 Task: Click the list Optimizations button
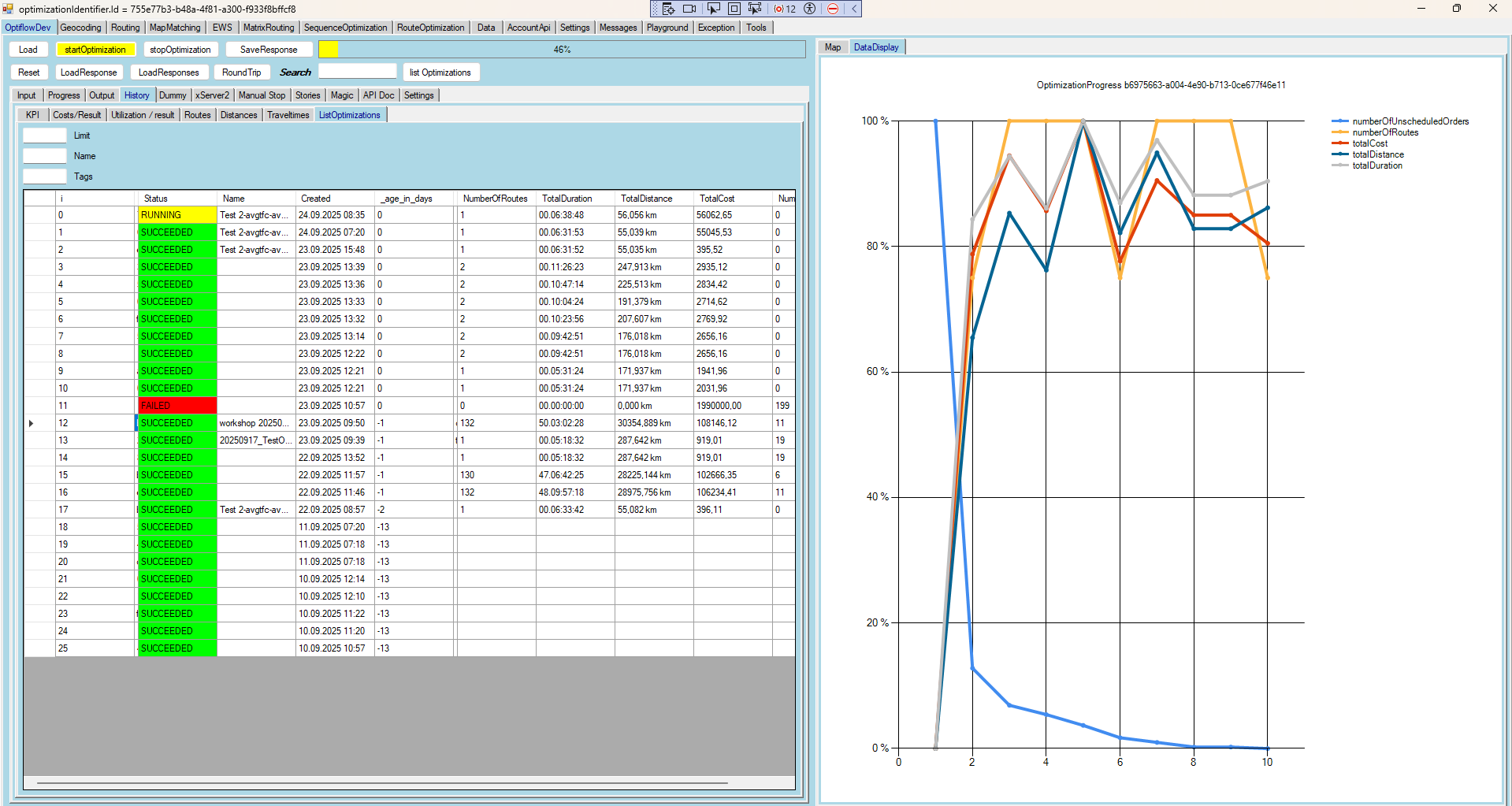point(440,72)
